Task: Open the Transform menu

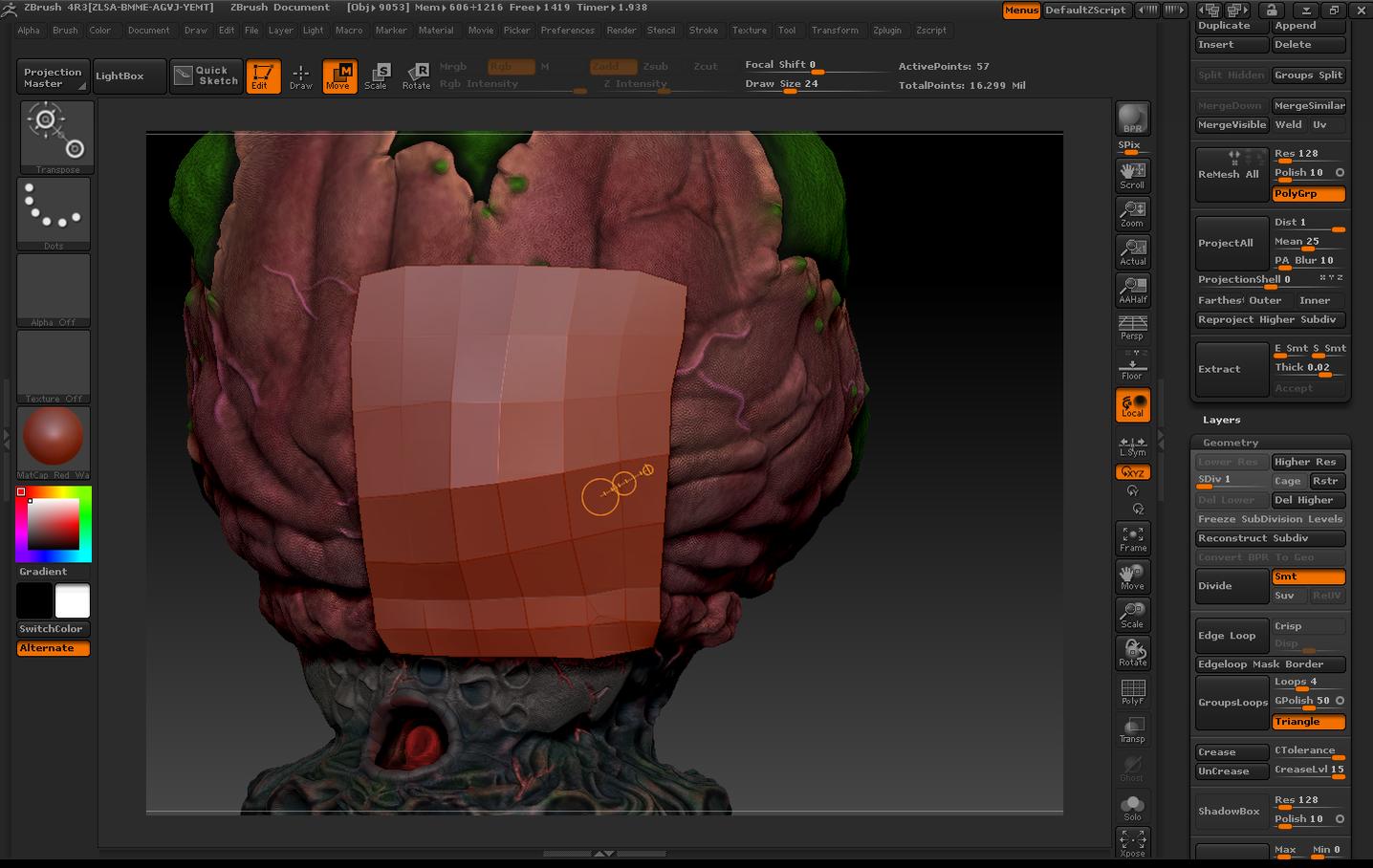Action: (835, 31)
